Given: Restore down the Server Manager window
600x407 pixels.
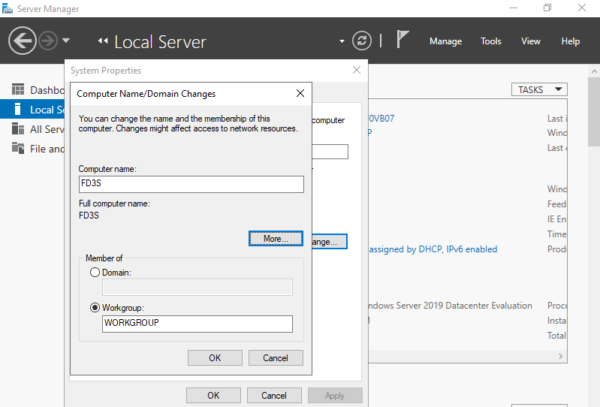Looking at the screenshot, I should click(548, 8).
